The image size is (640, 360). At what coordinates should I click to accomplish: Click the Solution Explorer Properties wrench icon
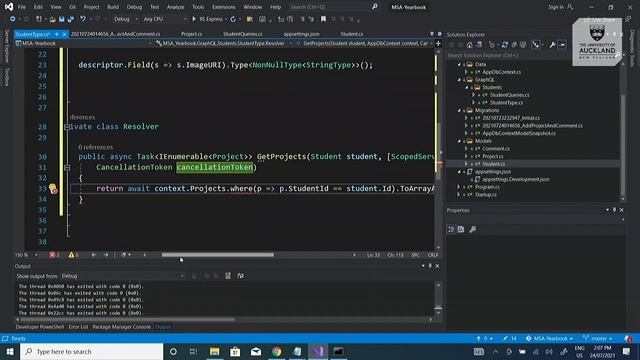552,45
